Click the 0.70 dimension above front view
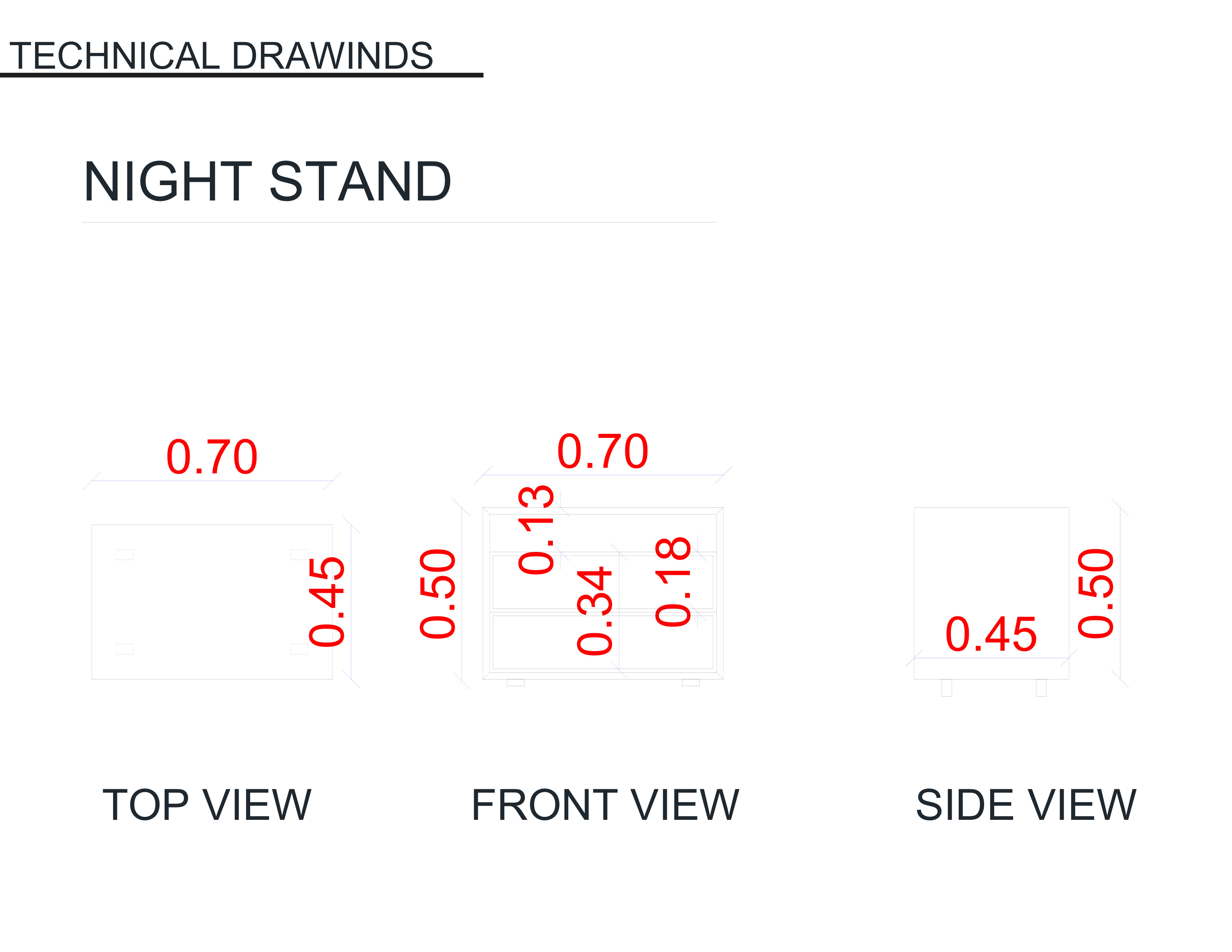The image size is (1232, 952). [603, 452]
